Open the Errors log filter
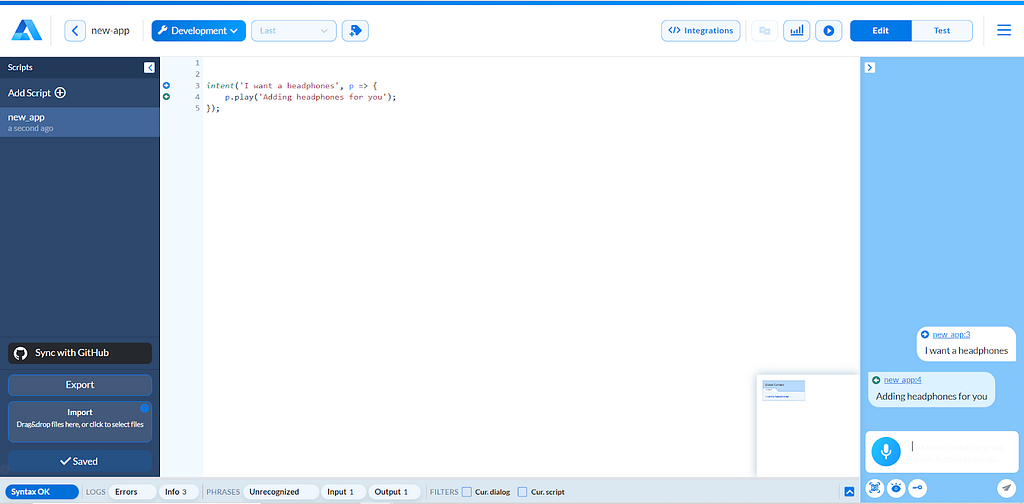This screenshot has width=1024, height=504. point(132,492)
